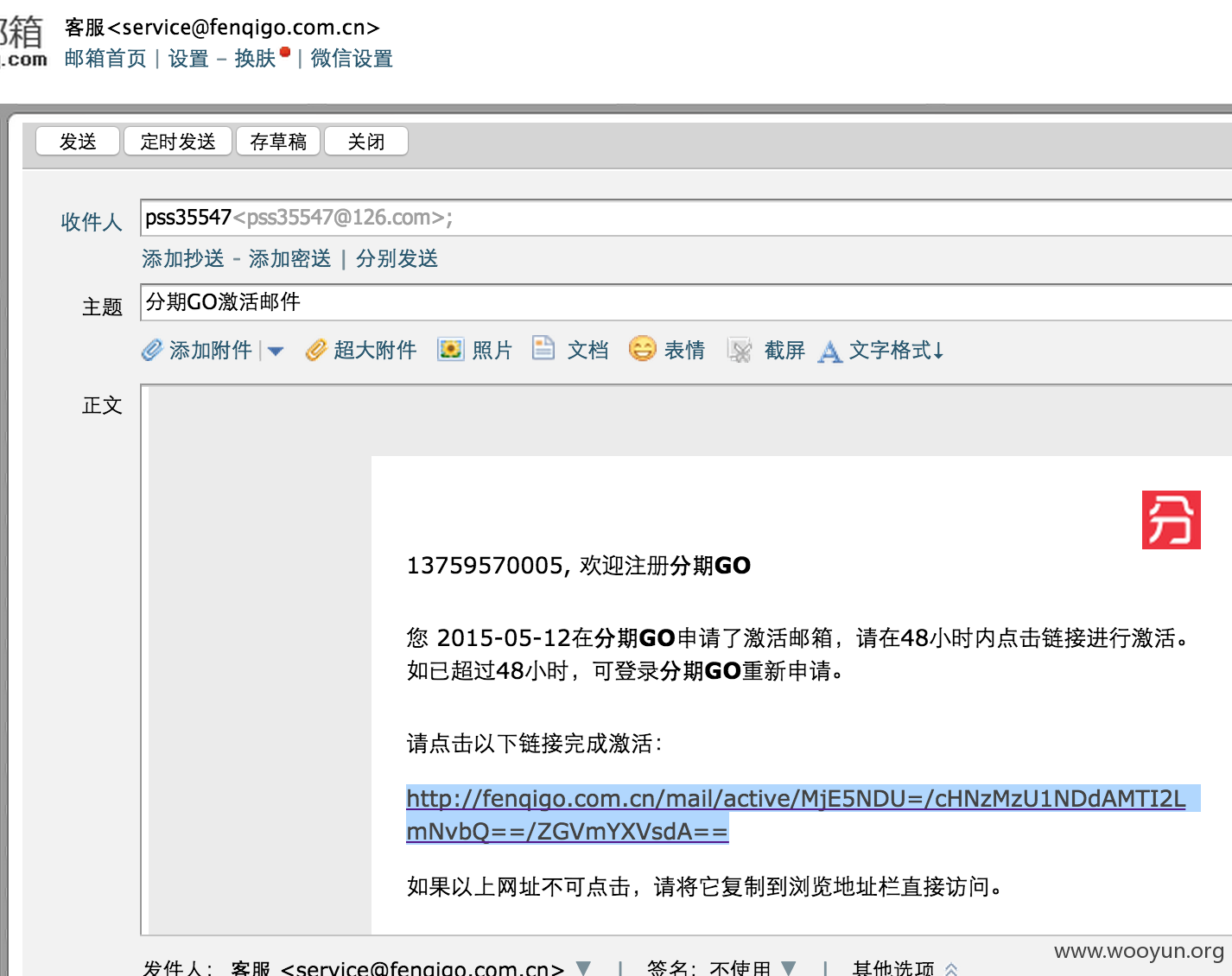
Task: Click the pss35547 recipient name chip
Action: click(x=298, y=218)
